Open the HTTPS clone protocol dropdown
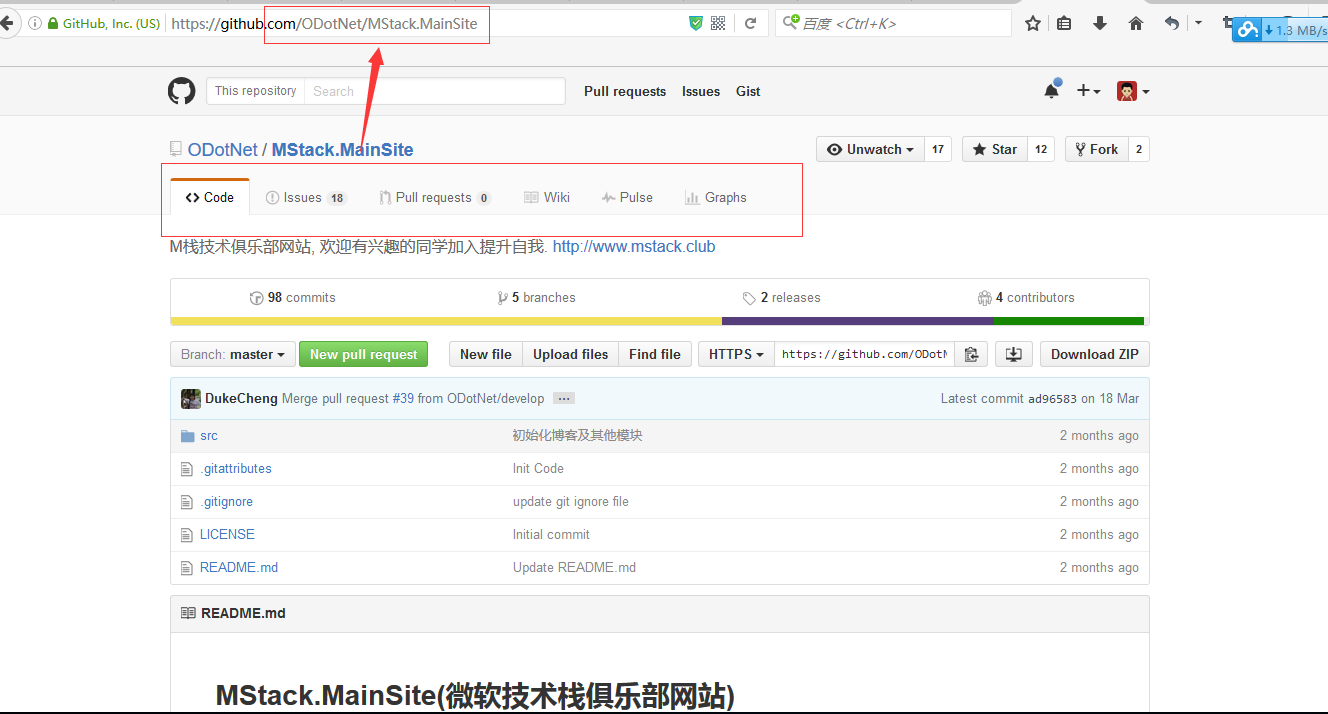This screenshot has width=1328, height=714. pos(737,354)
